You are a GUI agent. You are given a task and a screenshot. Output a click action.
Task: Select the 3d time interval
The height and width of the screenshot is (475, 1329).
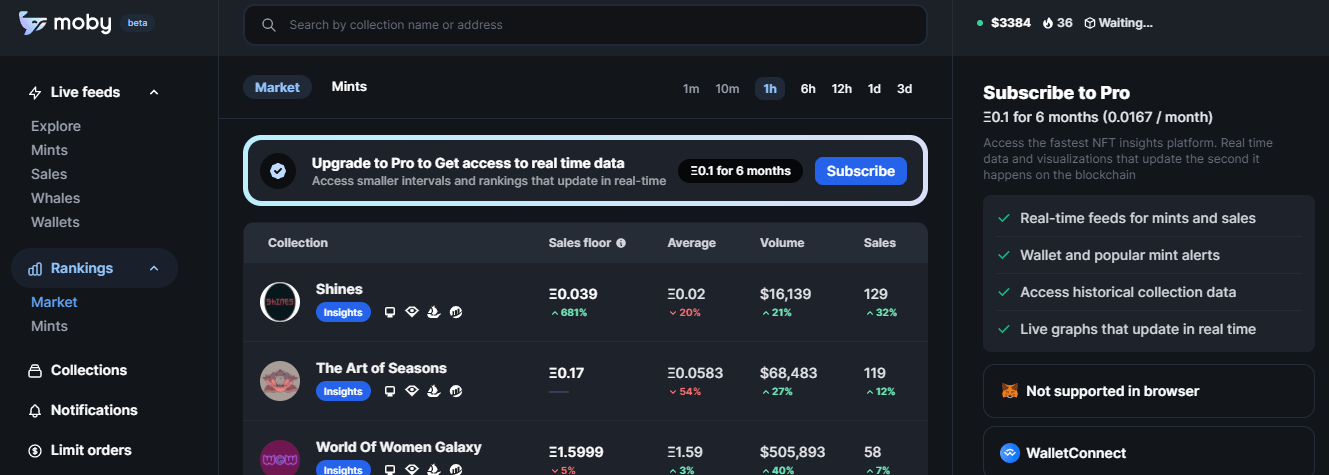(x=905, y=89)
